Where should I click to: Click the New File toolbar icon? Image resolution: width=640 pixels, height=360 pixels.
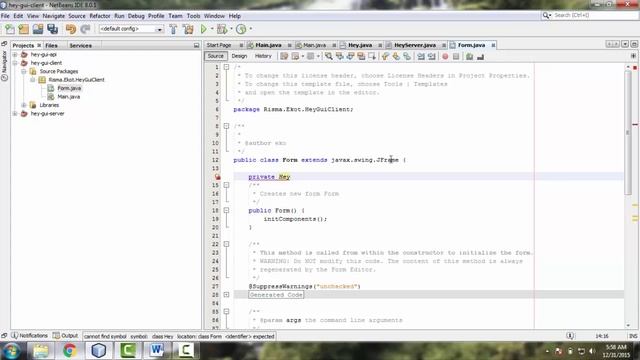tap(10, 29)
